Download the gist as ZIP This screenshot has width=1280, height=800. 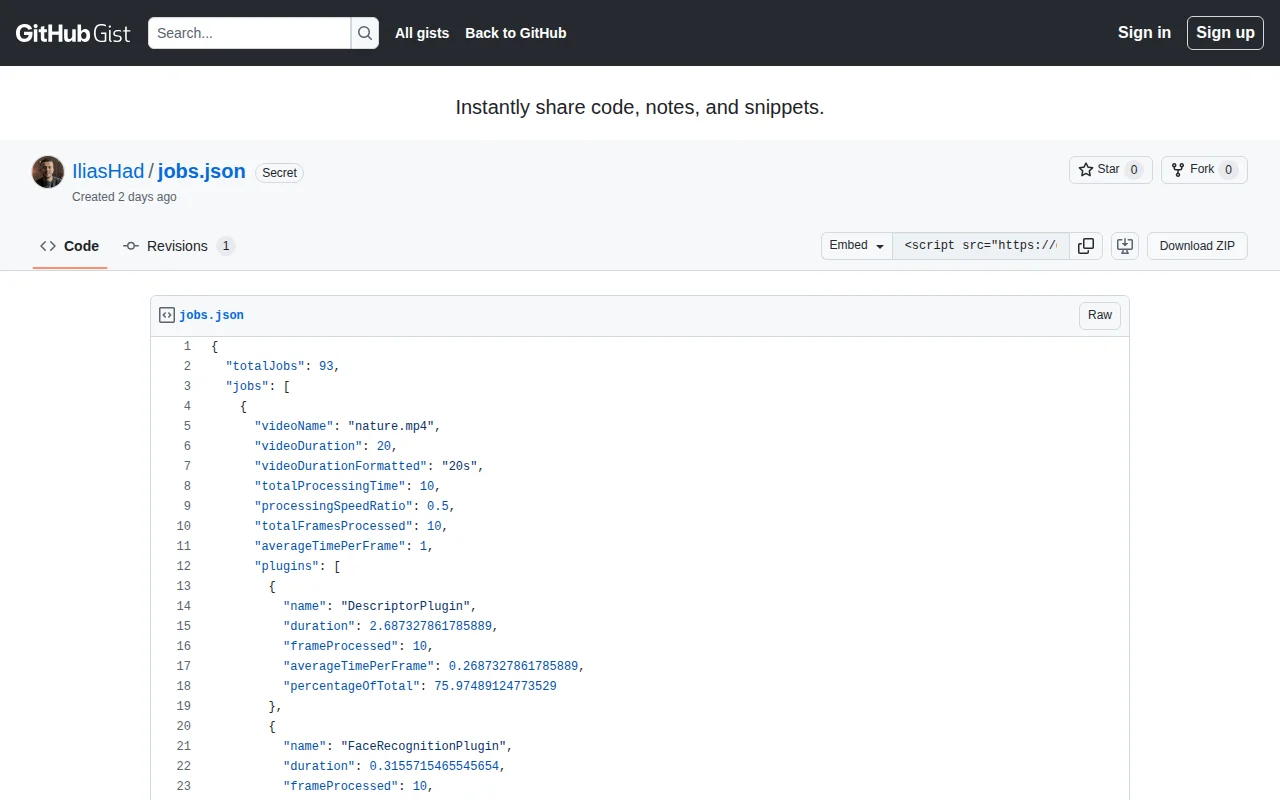1197,246
